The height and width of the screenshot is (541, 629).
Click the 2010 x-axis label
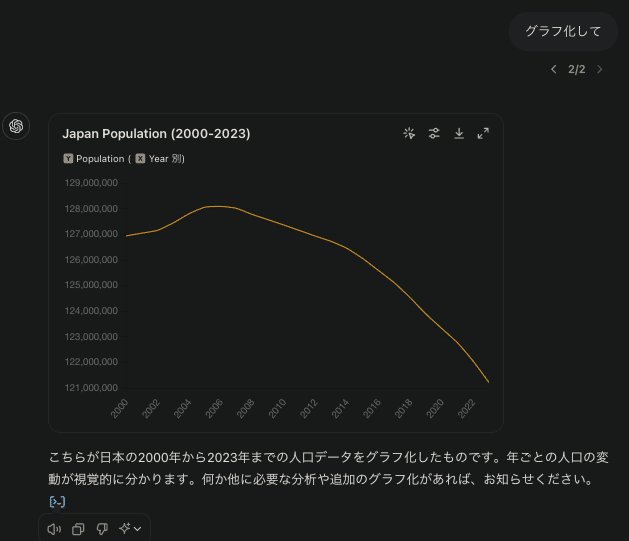coord(277,408)
